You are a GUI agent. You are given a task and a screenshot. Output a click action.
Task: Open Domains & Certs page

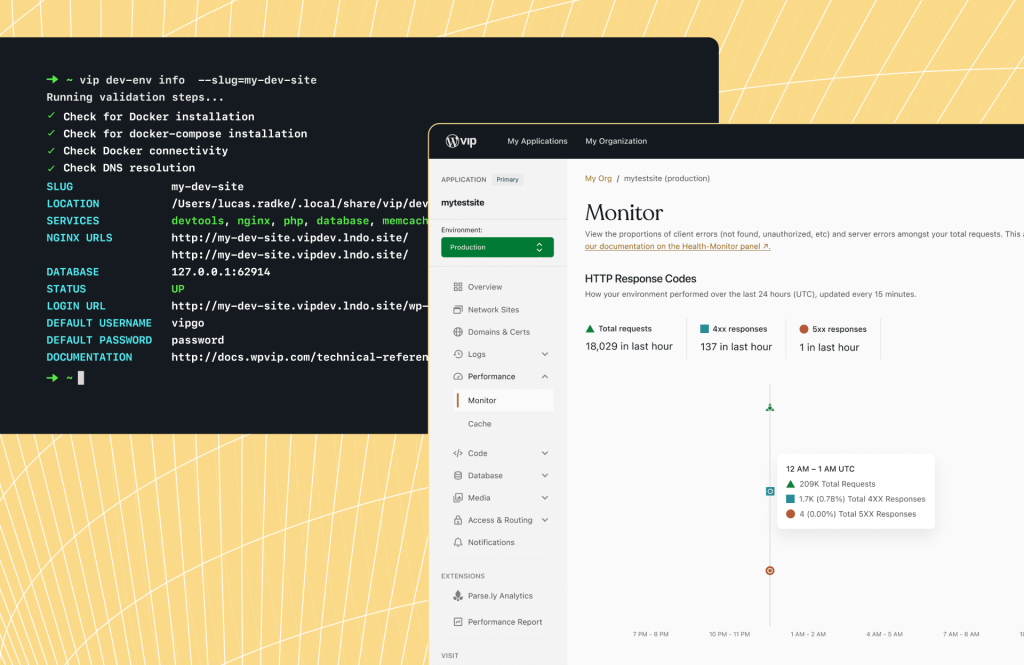[x=498, y=332]
